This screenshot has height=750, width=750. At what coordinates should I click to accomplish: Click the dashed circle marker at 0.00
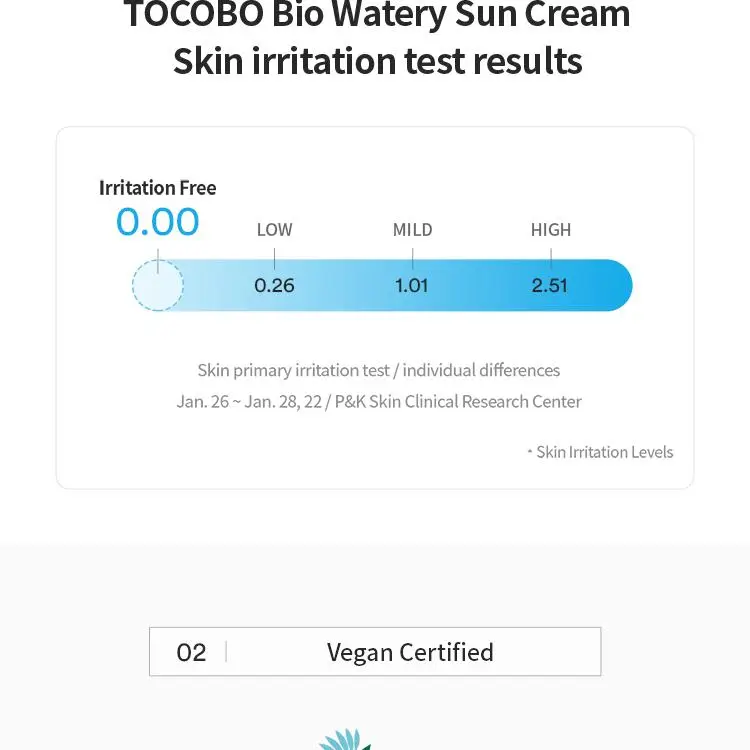[x=158, y=285]
